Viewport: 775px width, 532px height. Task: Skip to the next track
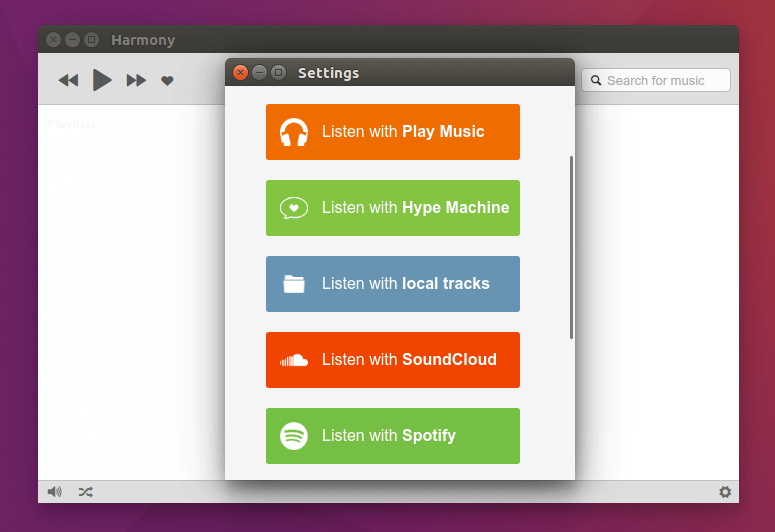pos(136,80)
